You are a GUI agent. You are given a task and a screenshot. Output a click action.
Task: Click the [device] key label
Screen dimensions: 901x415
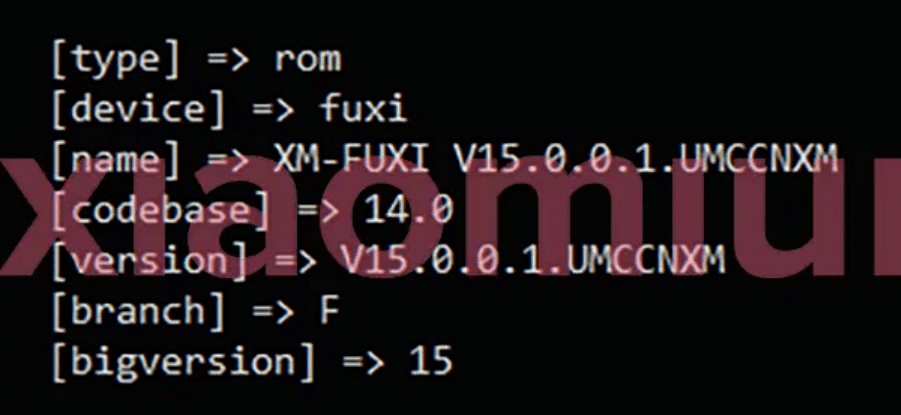click(x=138, y=110)
